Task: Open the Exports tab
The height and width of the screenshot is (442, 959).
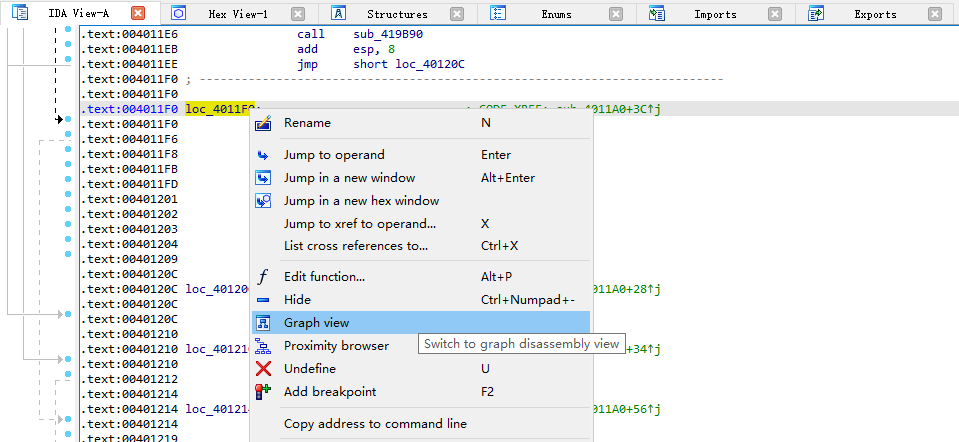Action: point(875,14)
